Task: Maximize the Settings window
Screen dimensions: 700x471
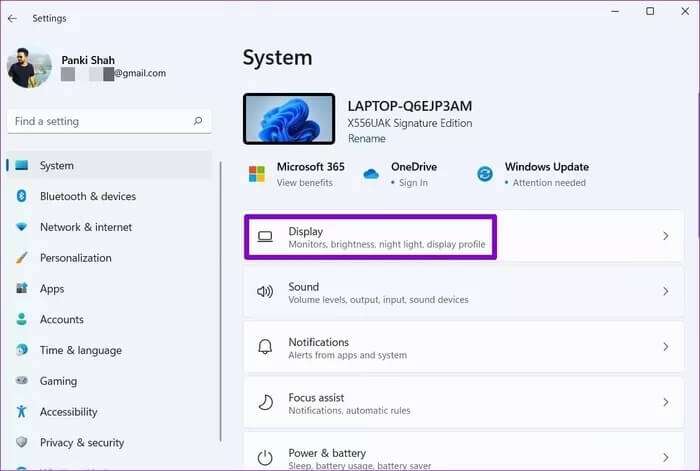Action: point(650,11)
